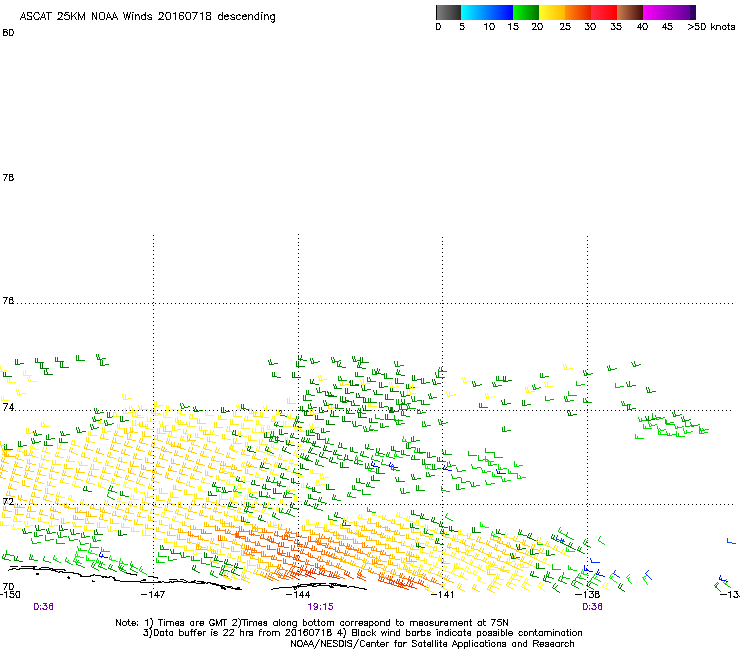
Task: Select the 80 latitude axis label
Action: (8, 33)
